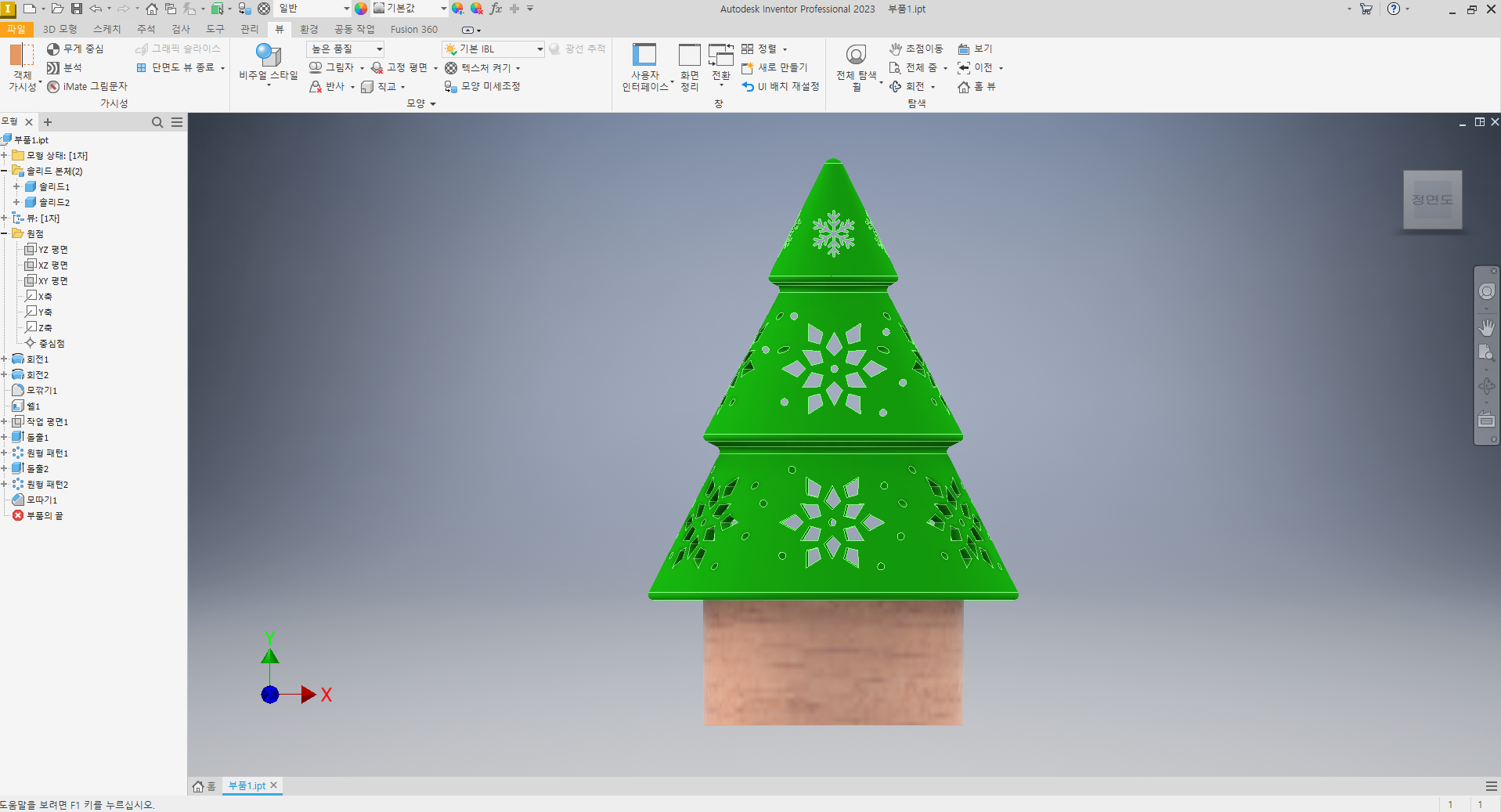Open the 3D 모형 ribbon tab
The height and width of the screenshot is (812, 1501).
pos(60,29)
